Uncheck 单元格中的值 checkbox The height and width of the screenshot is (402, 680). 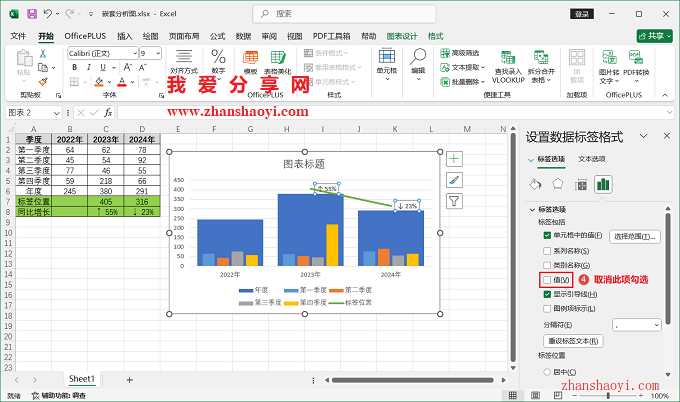tap(547, 235)
